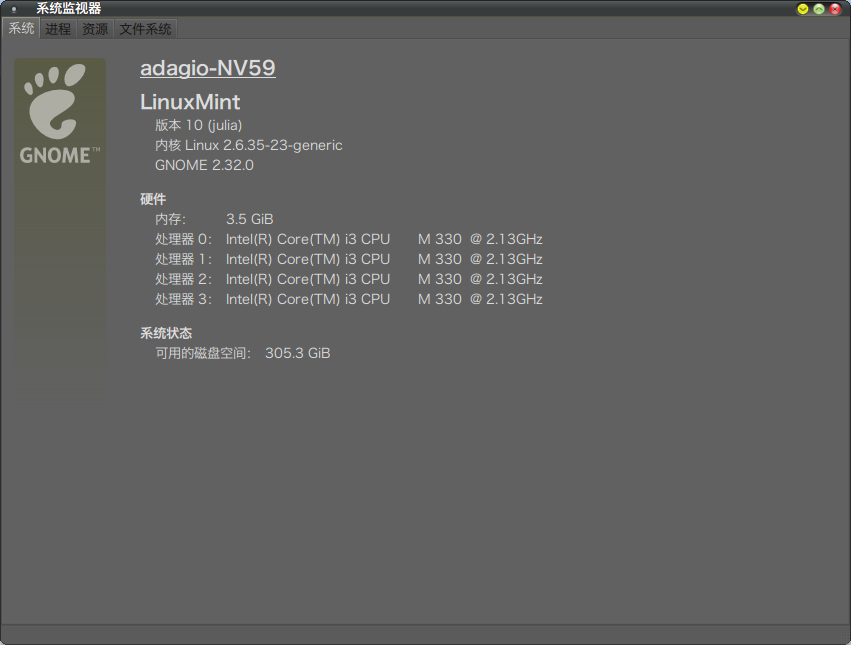Screen dimensions: 851x645
Task: Select the 版本 10 (julia) line
Action: click(199, 125)
